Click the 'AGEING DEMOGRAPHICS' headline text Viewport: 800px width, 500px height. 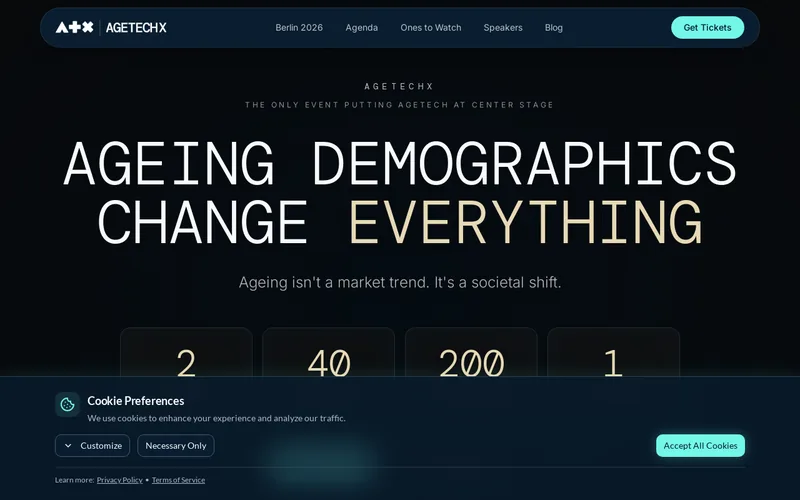pyautogui.click(x=400, y=163)
